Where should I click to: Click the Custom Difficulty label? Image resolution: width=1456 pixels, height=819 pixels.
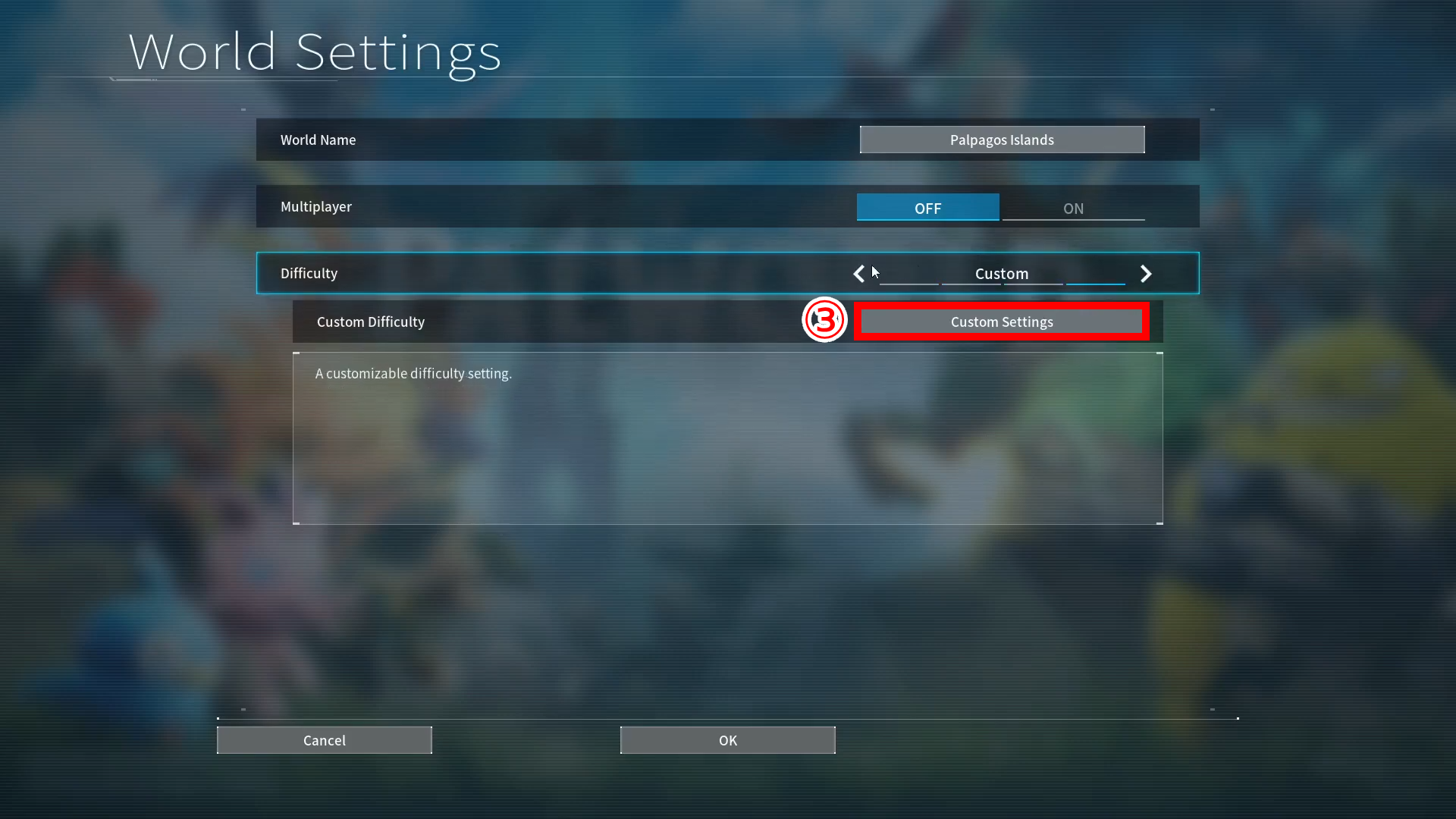pyautogui.click(x=370, y=322)
